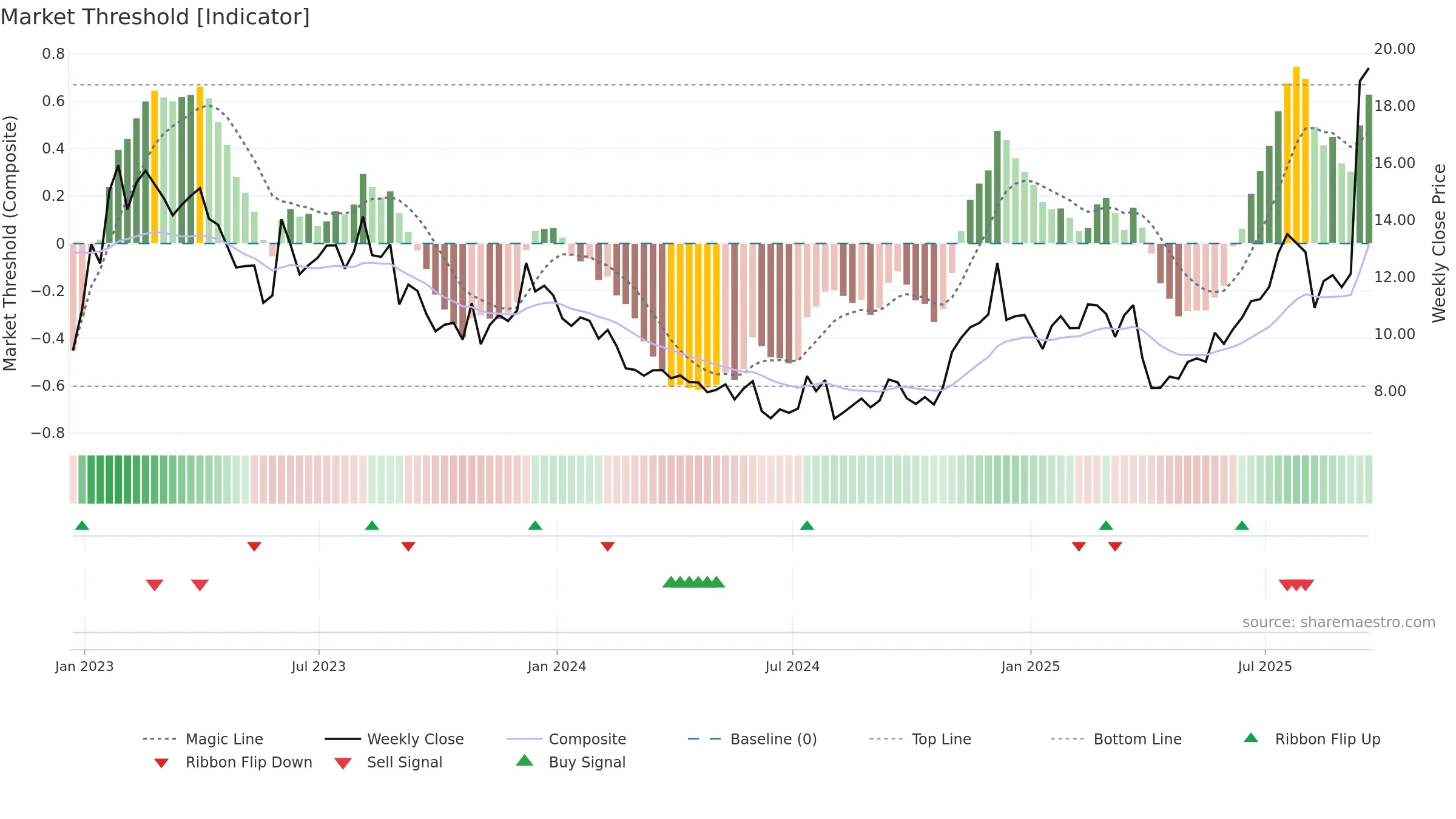Click the Jul 2023 x-axis label
The width and height of the screenshot is (1456, 819).
318,667
